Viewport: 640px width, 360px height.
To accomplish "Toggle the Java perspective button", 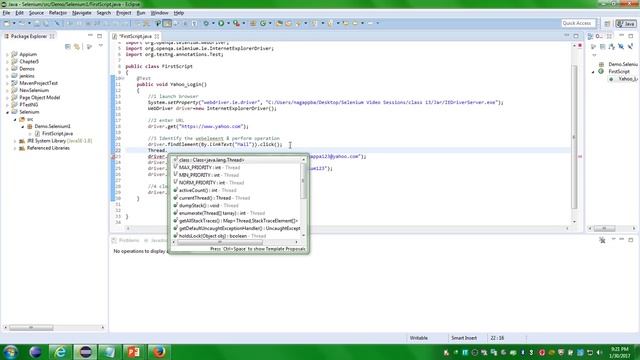I will [626, 24].
